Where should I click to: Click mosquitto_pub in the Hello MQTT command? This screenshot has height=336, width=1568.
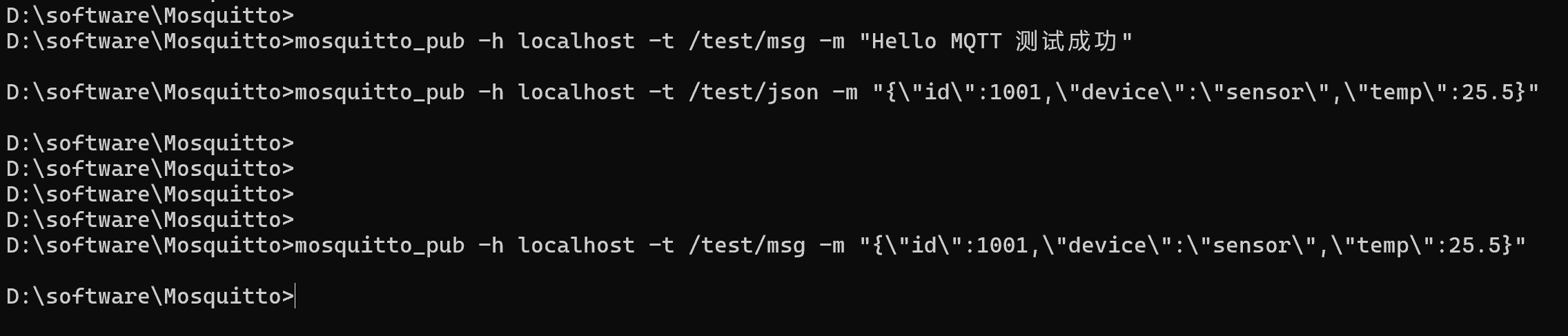(x=380, y=41)
